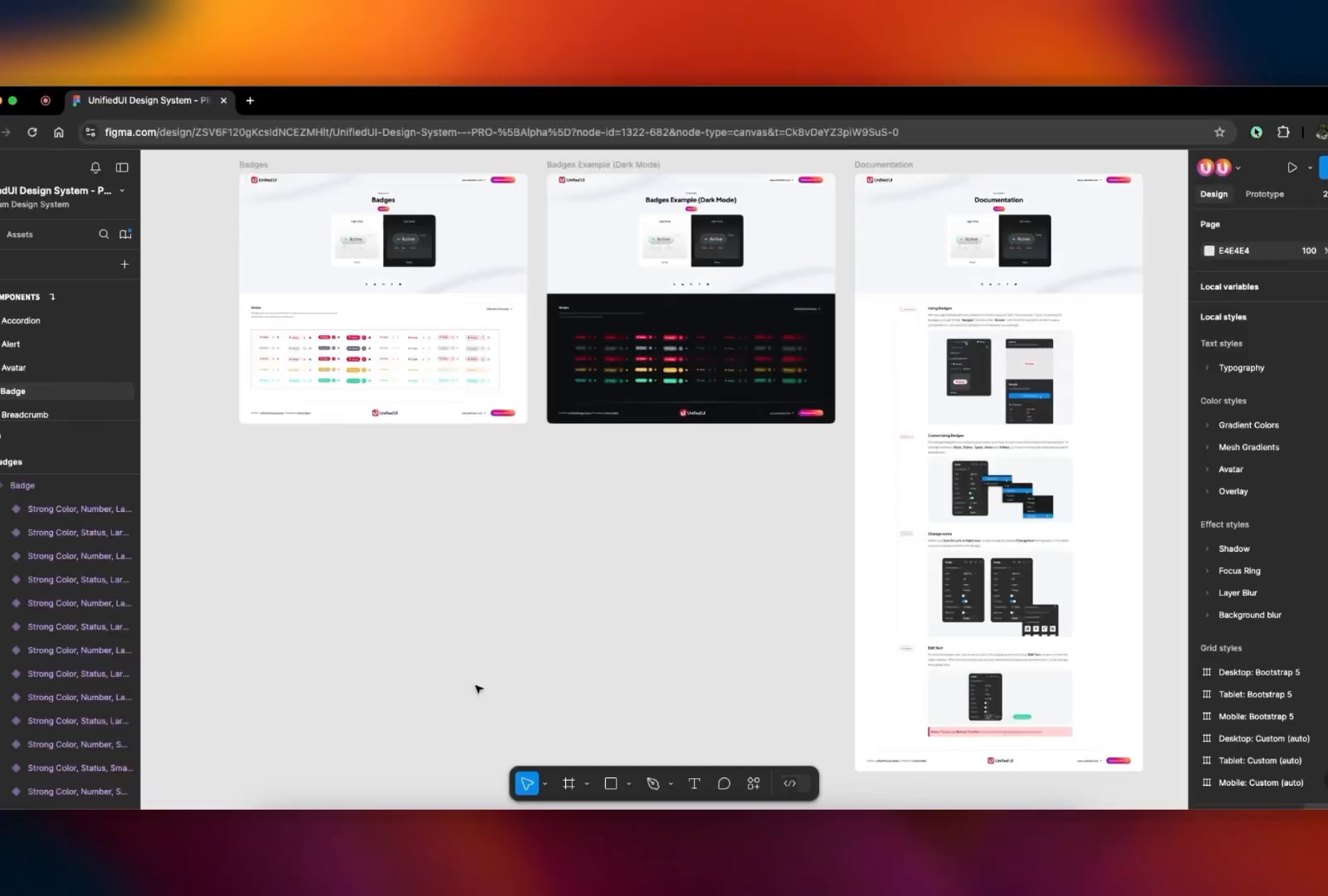Toggle the sidebar layout panel icon

(x=122, y=168)
